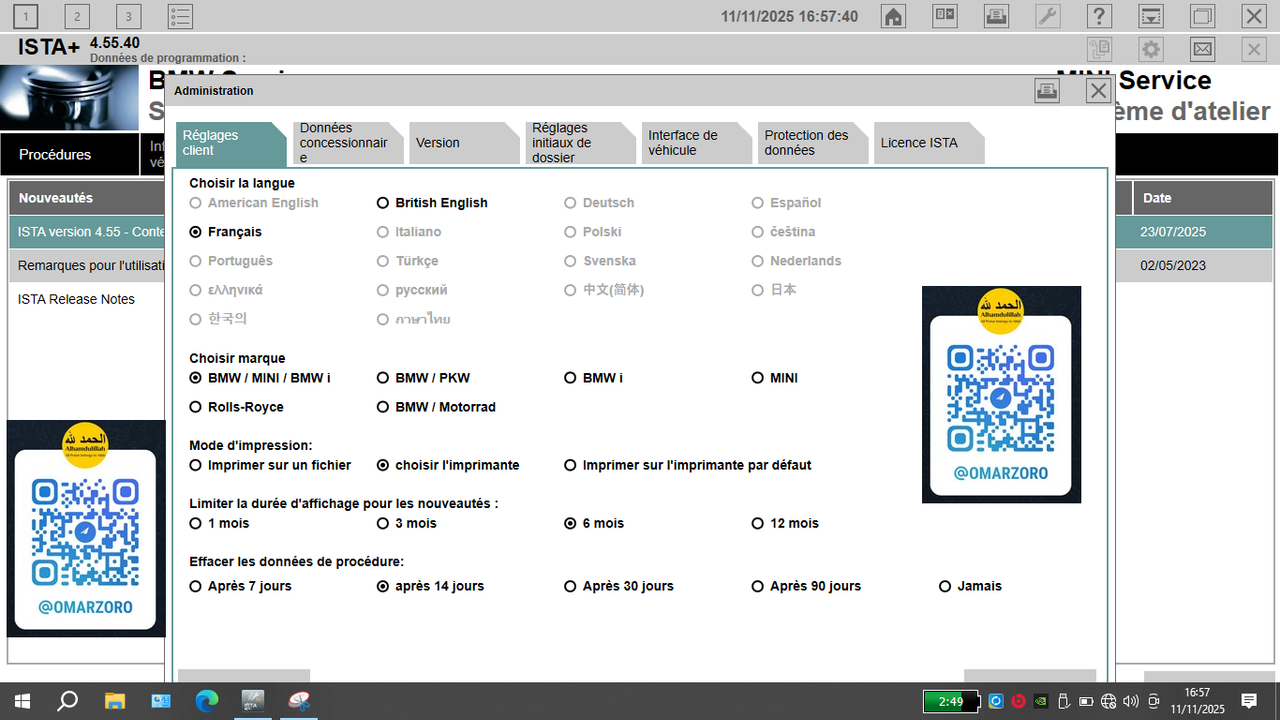
Task: Set data deletion après 14 jours
Action: click(430, 586)
